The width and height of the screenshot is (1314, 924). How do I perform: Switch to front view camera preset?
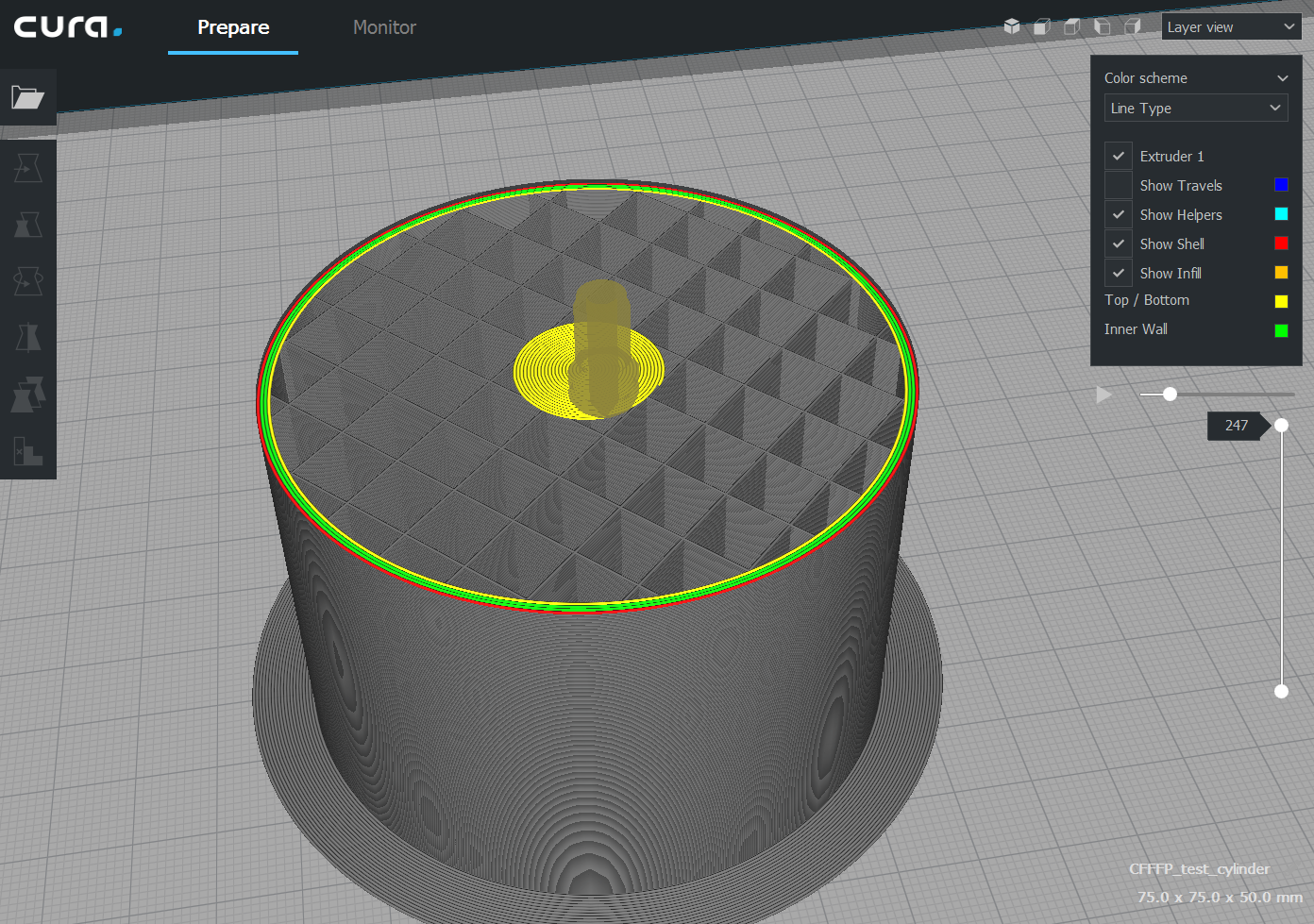pyautogui.click(x=1041, y=26)
